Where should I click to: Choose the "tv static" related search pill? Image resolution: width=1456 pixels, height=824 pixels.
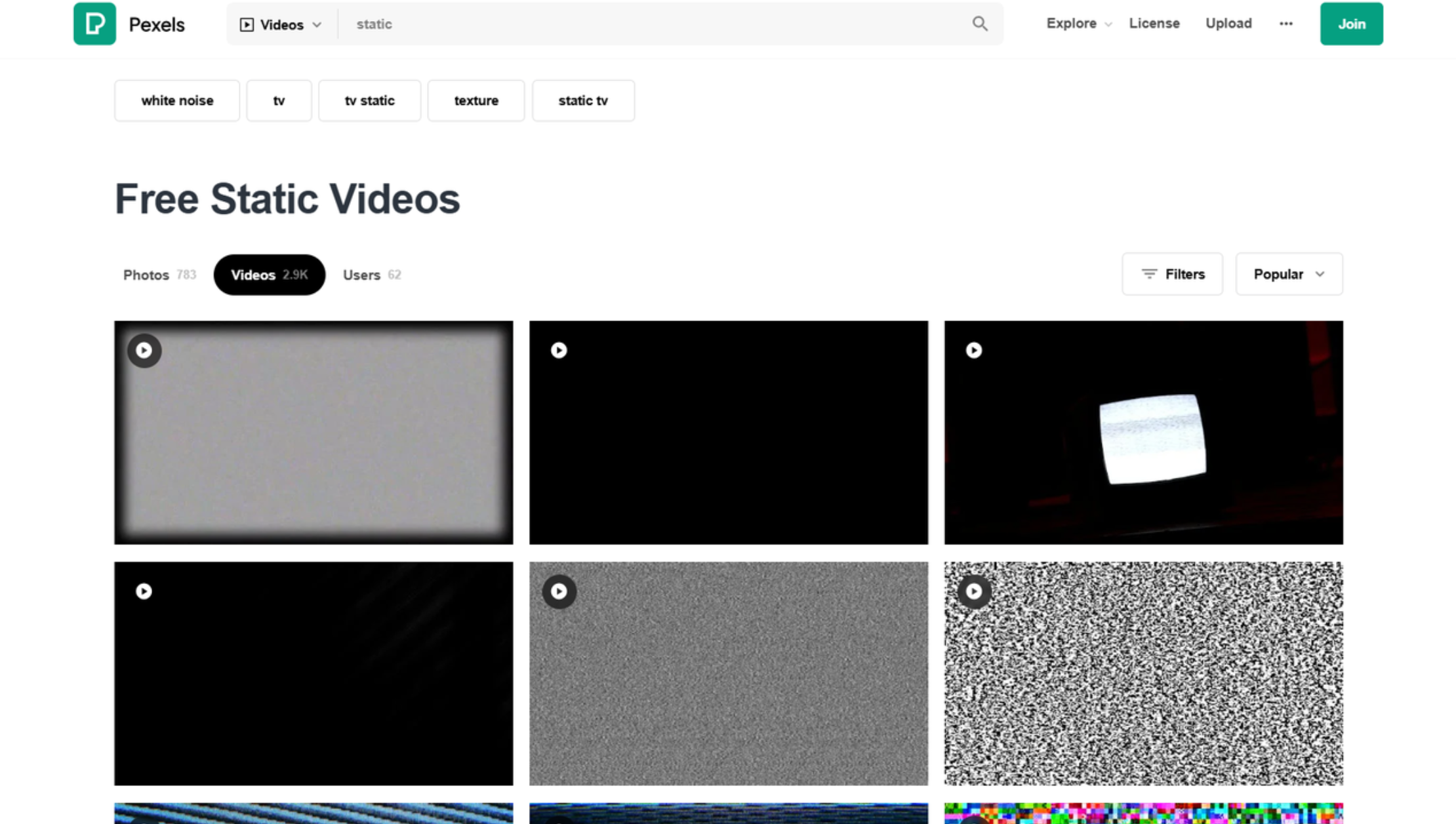(x=369, y=100)
